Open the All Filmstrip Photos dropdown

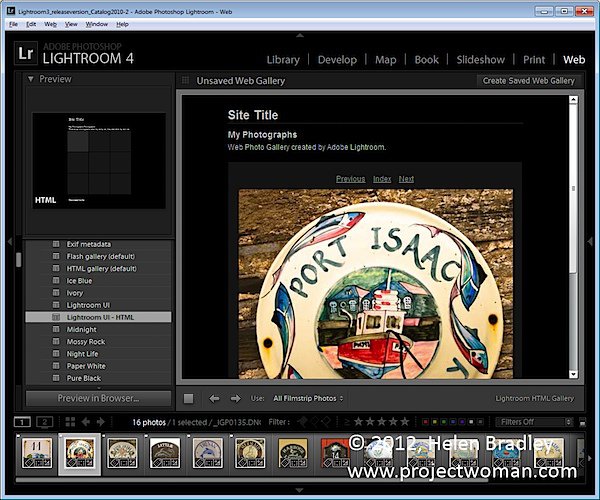tap(308, 399)
